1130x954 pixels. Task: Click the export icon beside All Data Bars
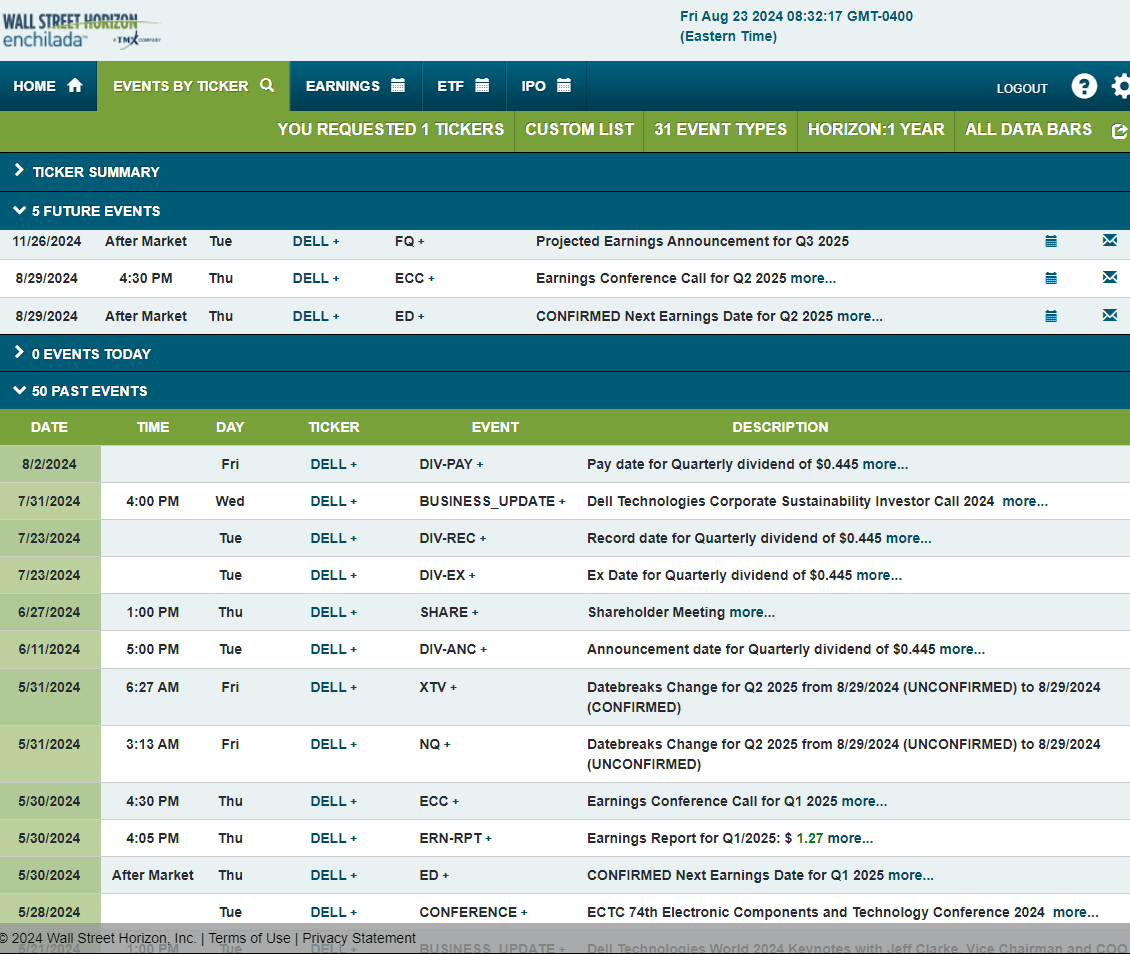pos(1119,130)
